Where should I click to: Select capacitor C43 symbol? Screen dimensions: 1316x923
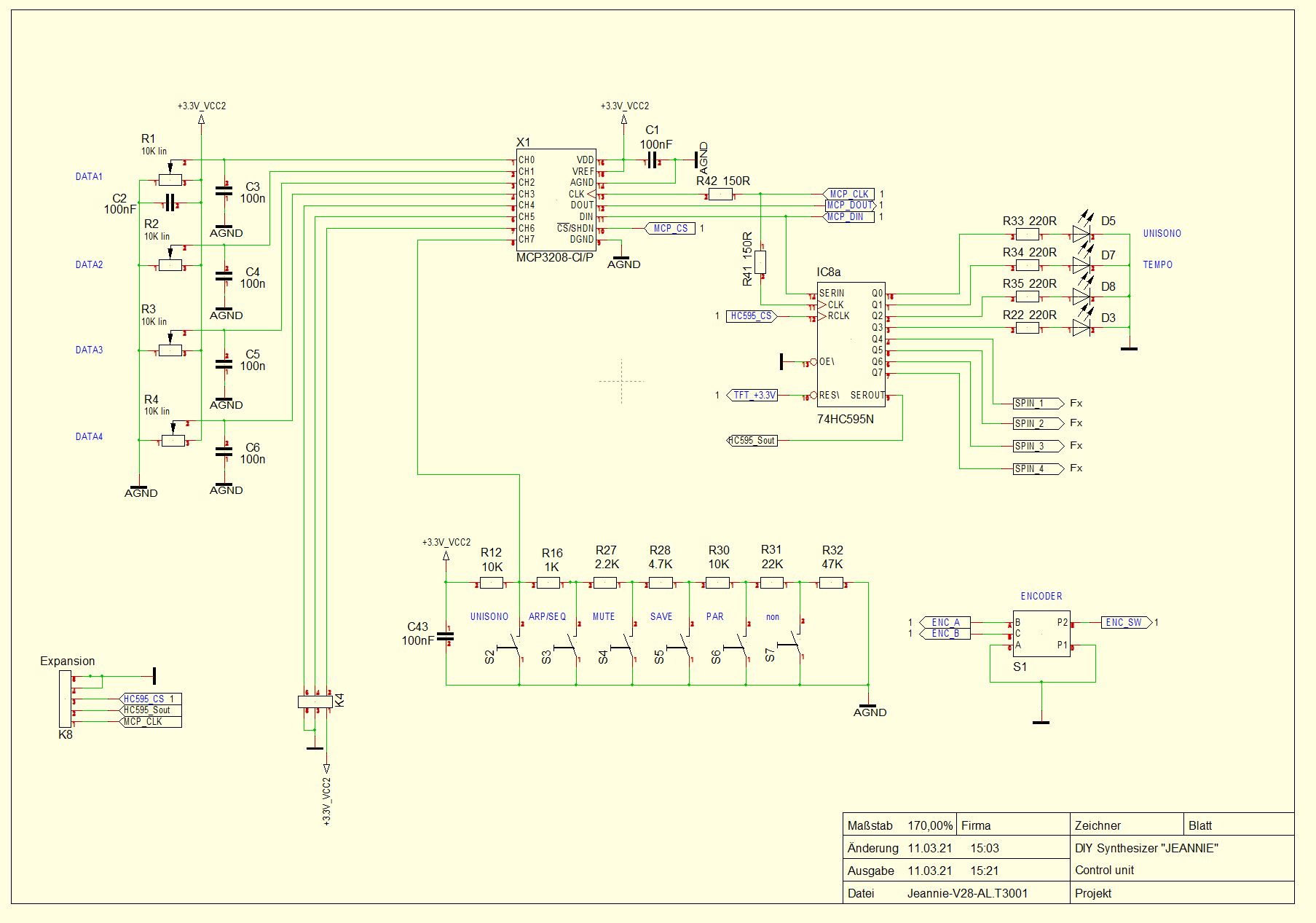click(x=445, y=637)
